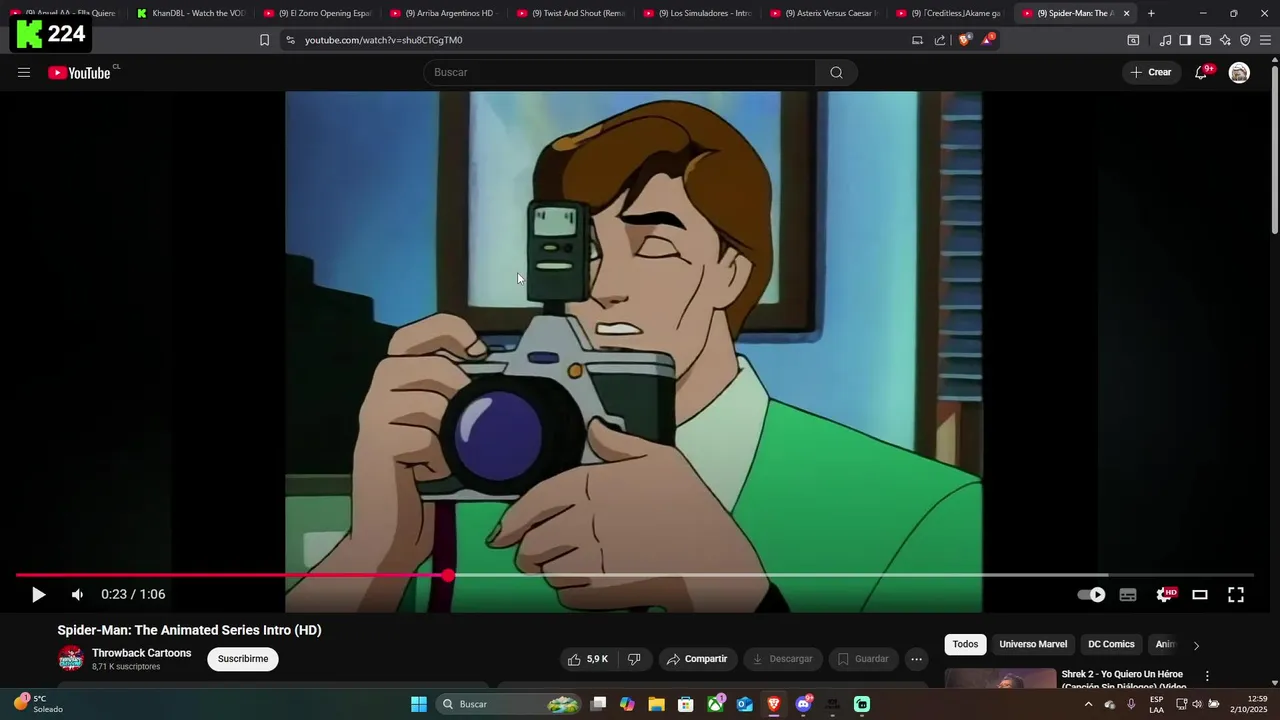Image resolution: width=1280 pixels, height=720 pixels.
Task: Subscribe with the Suscribirme button
Action: [x=243, y=659]
